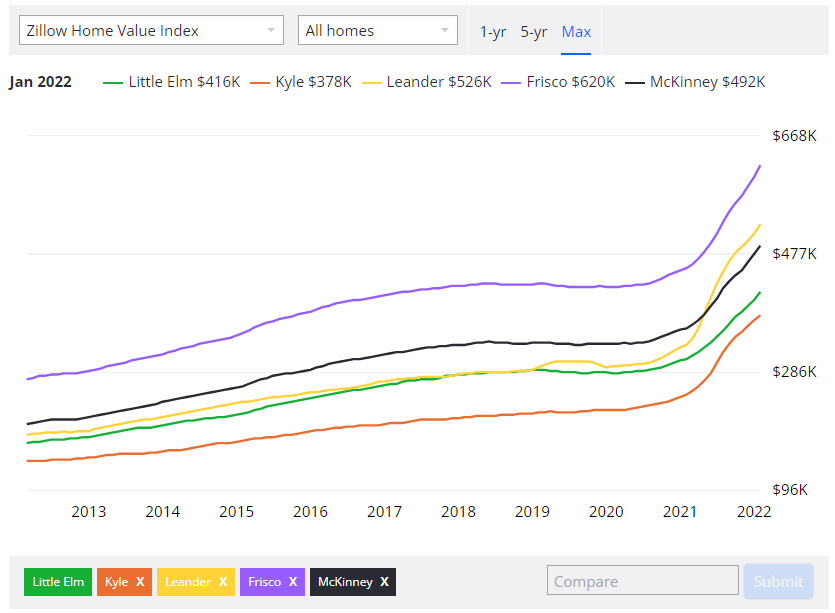The height and width of the screenshot is (613, 835).
Task: Click the $286K y-axis label
Action: click(x=794, y=372)
